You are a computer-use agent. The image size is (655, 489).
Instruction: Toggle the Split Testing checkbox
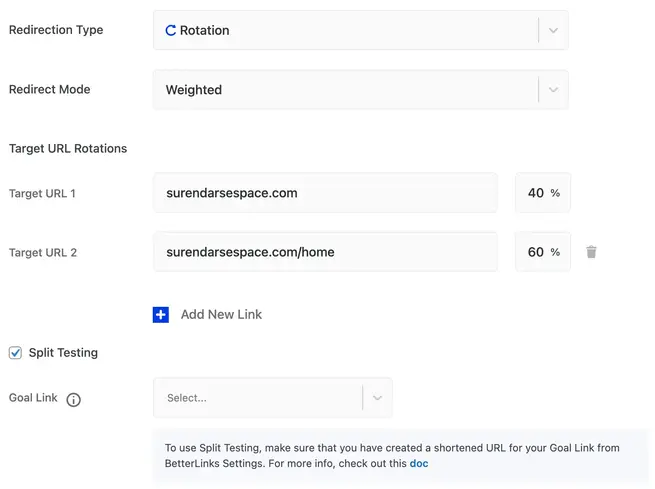coord(15,353)
